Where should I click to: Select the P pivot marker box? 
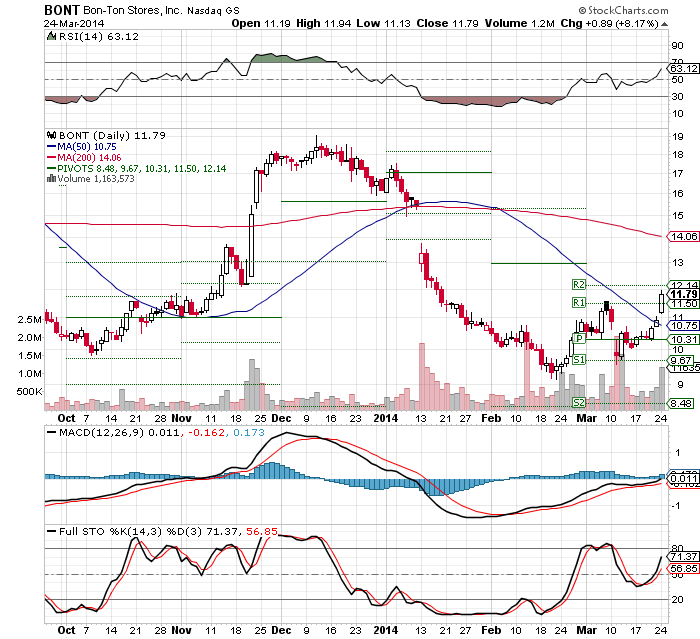point(579,338)
